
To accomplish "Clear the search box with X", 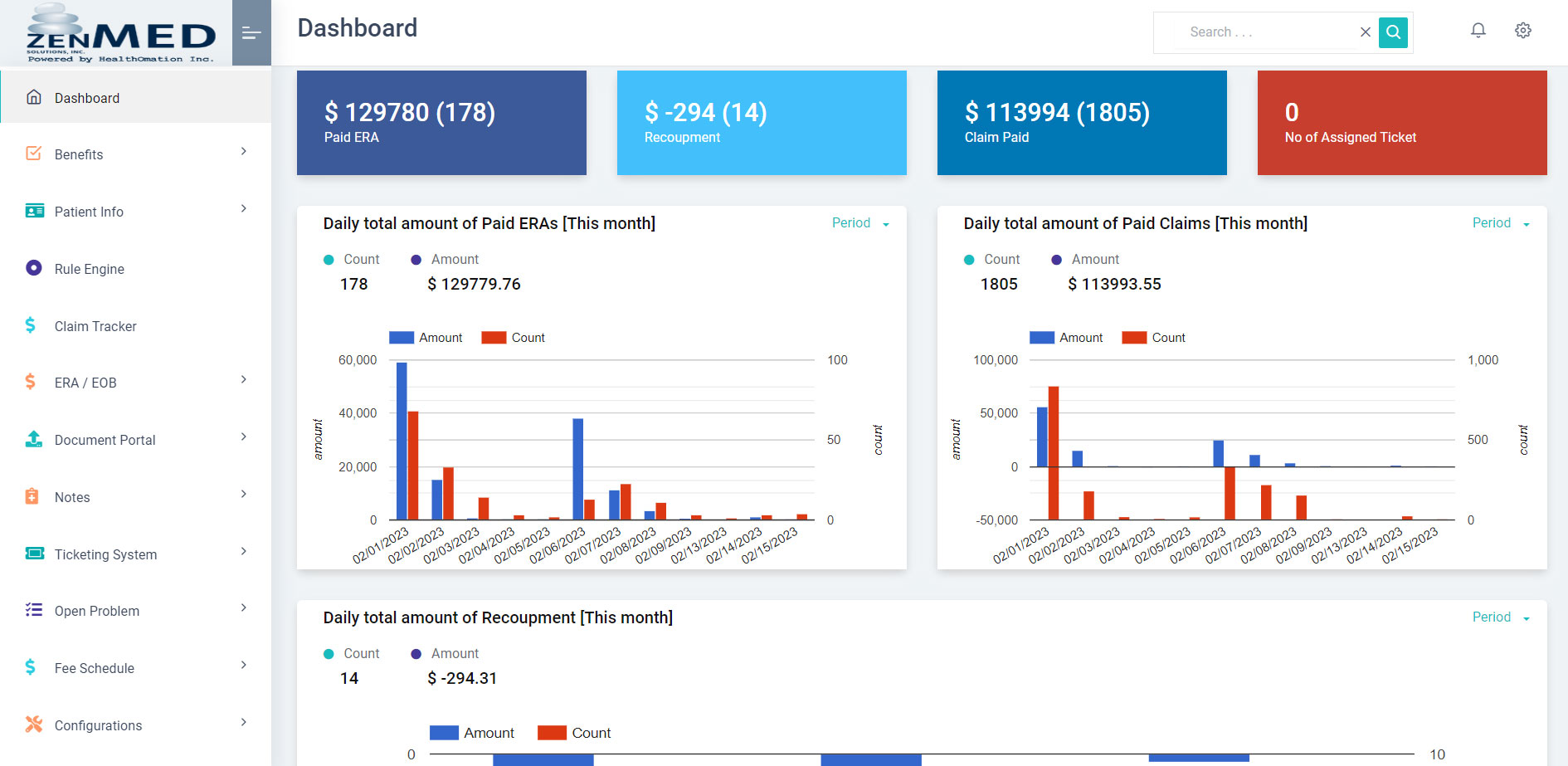I will click(x=1365, y=32).
